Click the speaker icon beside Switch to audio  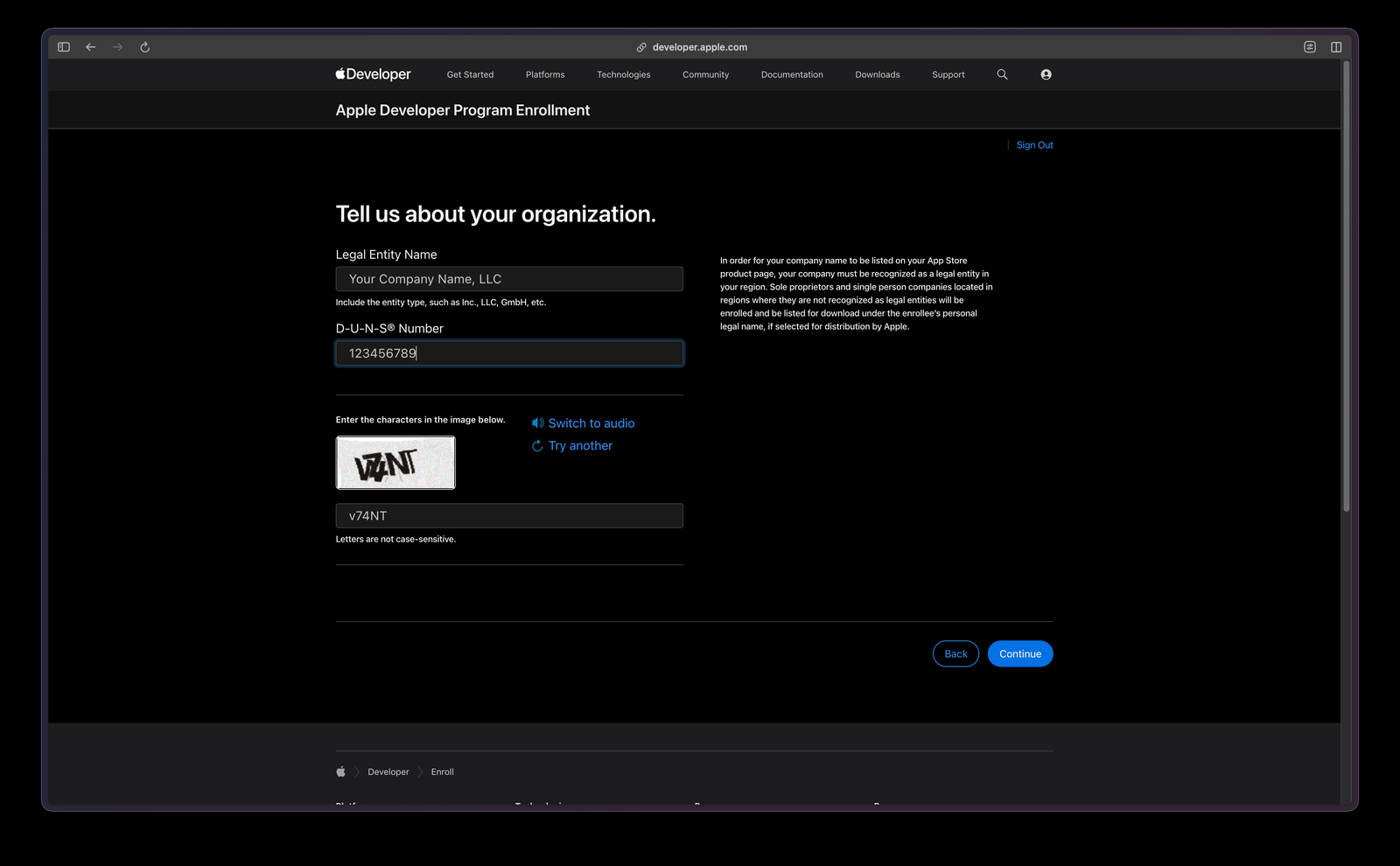coord(538,423)
